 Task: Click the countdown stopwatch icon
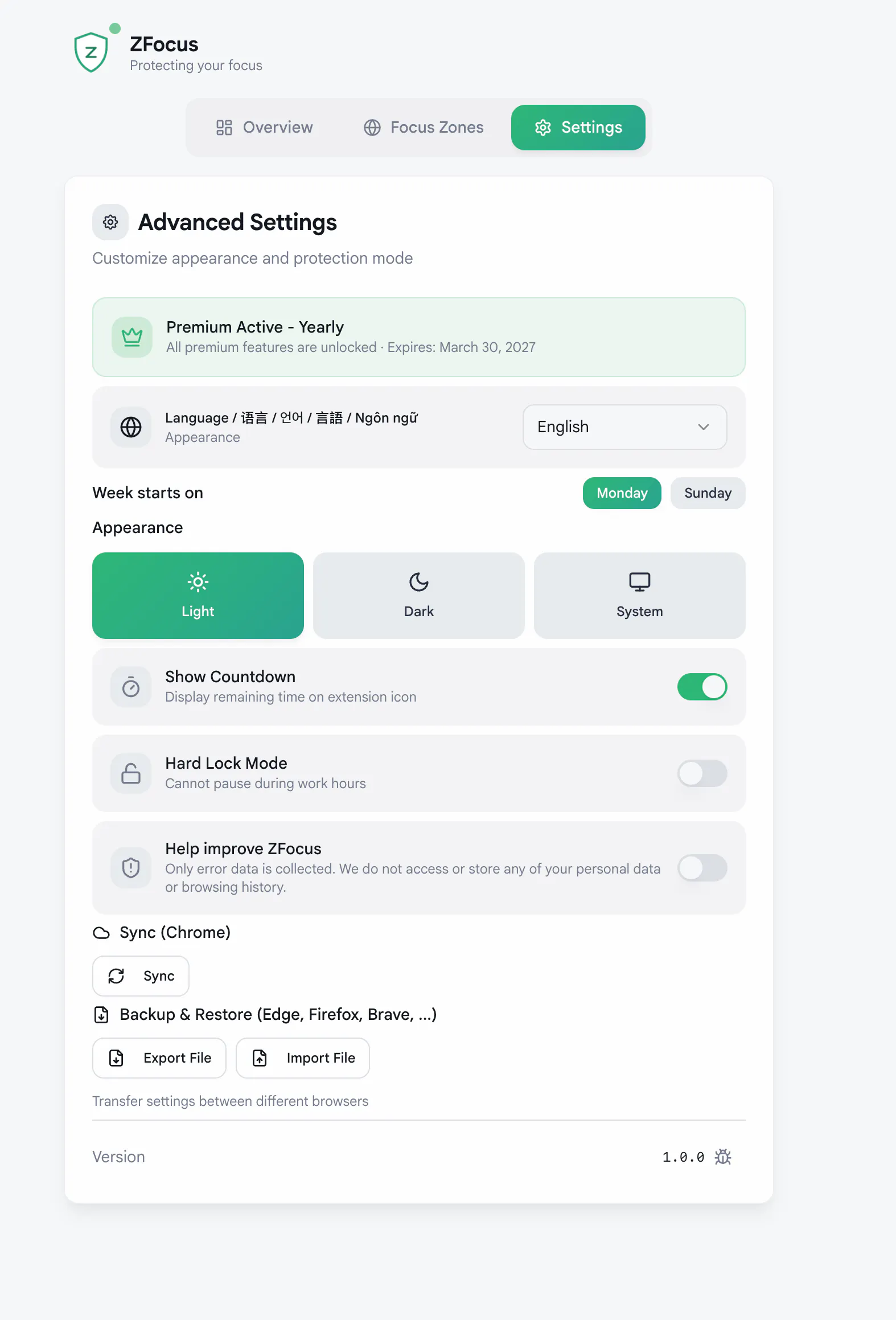(x=131, y=687)
